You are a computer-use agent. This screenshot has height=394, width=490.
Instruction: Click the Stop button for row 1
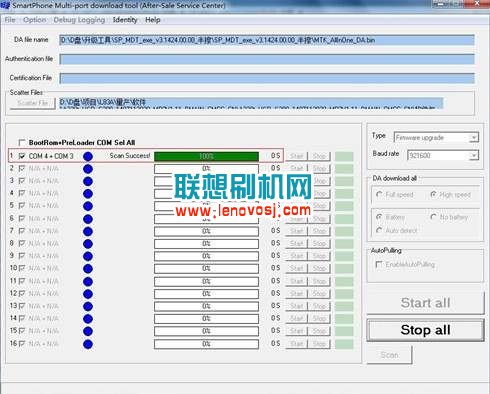coord(319,156)
